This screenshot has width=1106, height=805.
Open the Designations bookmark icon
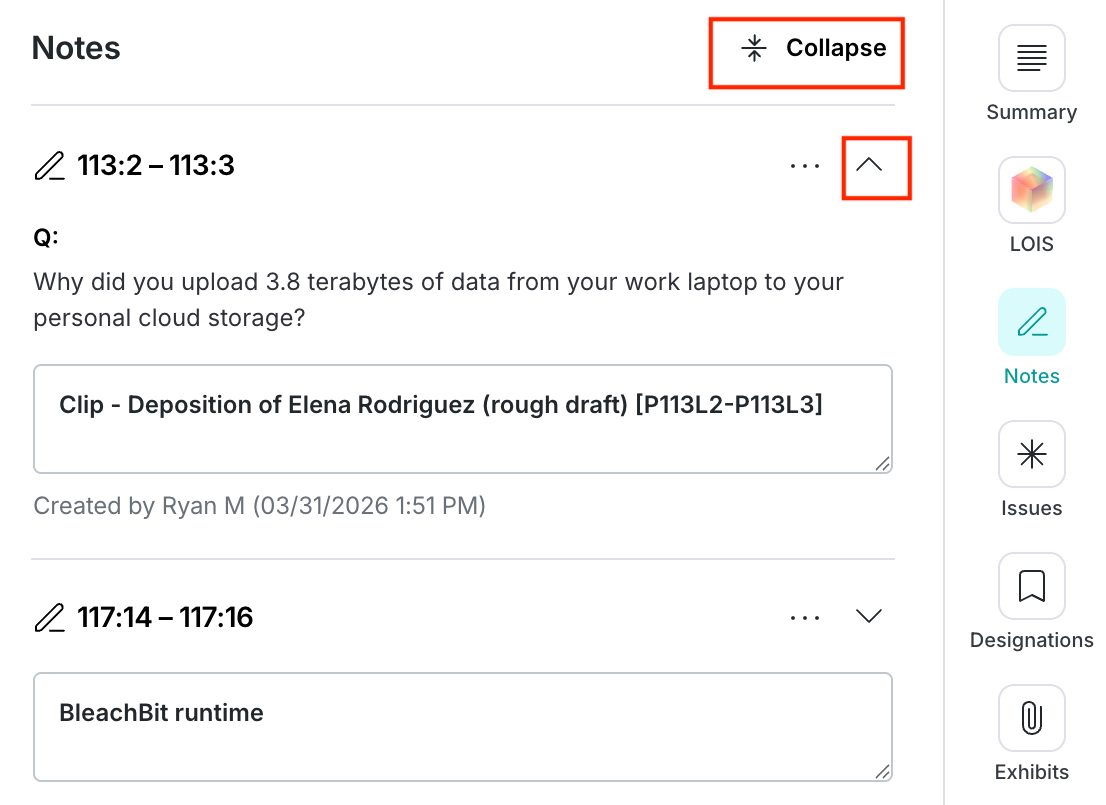tap(1031, 586)
